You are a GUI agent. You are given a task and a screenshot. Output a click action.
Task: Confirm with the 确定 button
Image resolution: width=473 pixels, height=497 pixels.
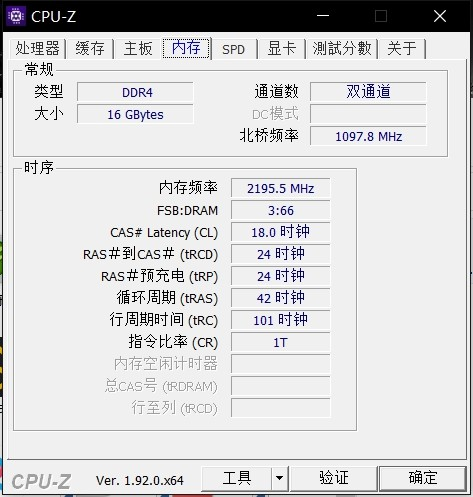(x=423, y=478)
